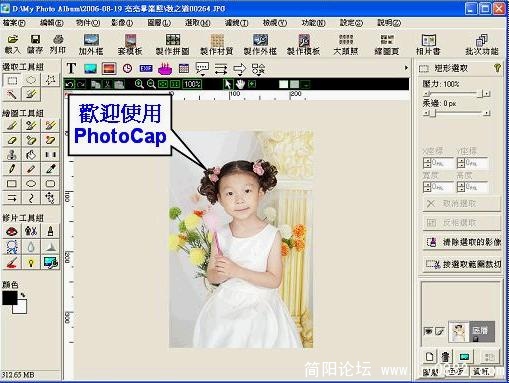Screen dimensions: 509x383
Task: Click the width (寬度) stepper field
Action: coord(438,187)
